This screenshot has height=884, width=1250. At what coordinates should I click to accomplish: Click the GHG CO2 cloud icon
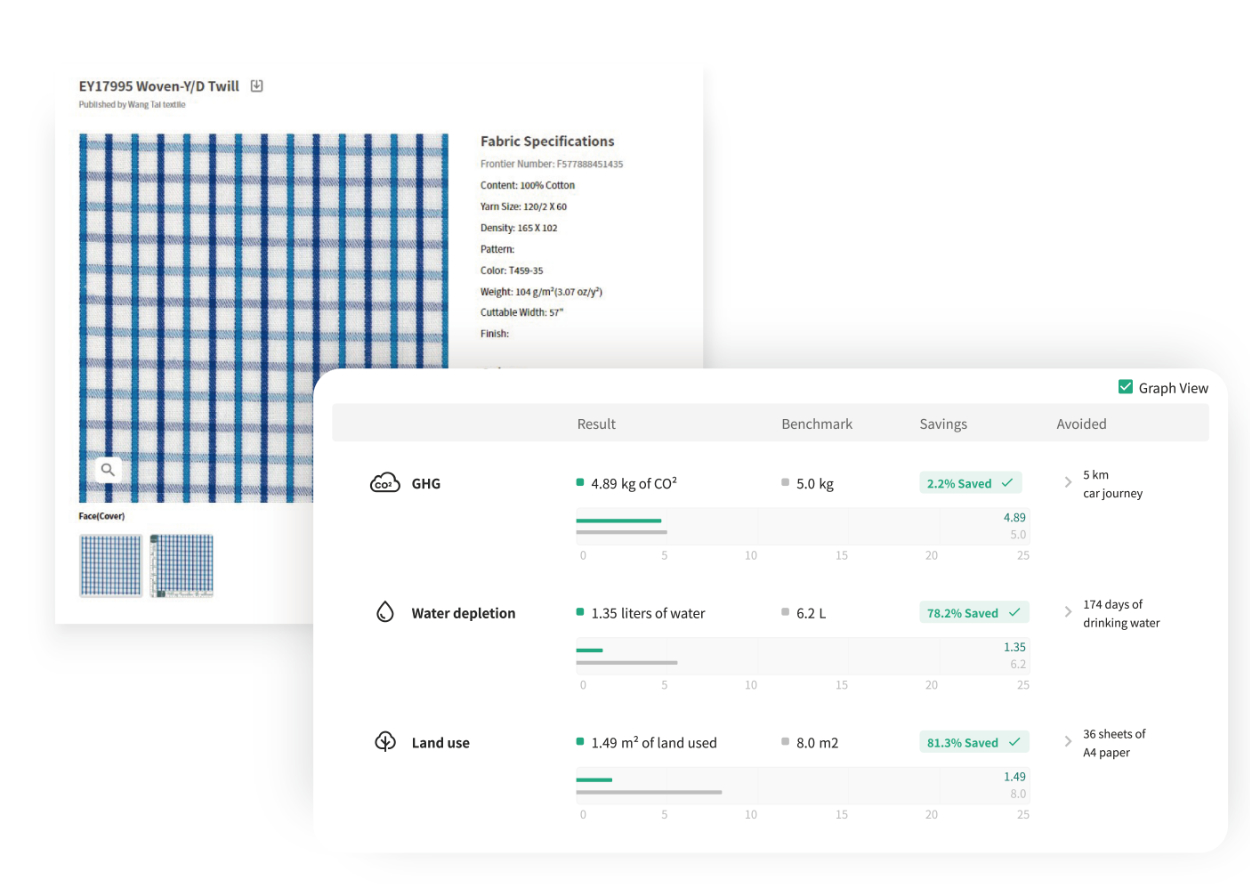(385, 484)
